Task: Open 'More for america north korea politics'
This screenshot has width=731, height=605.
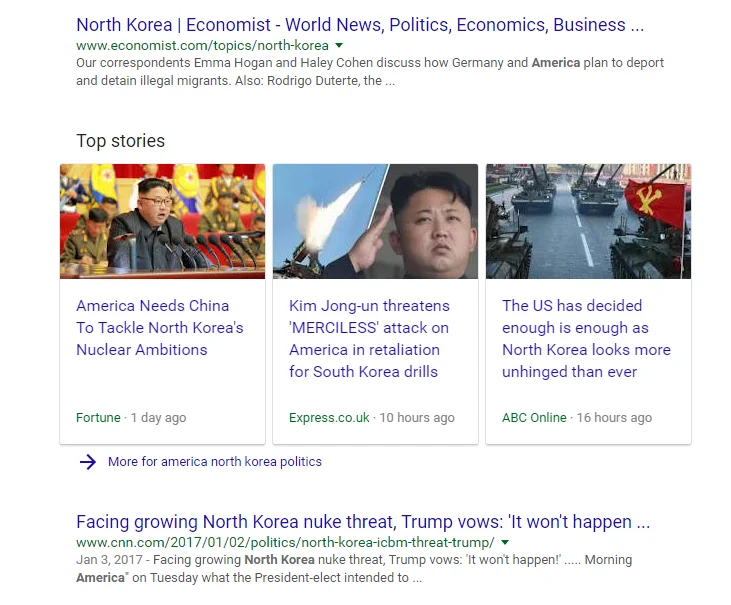Action: (215, 462)
